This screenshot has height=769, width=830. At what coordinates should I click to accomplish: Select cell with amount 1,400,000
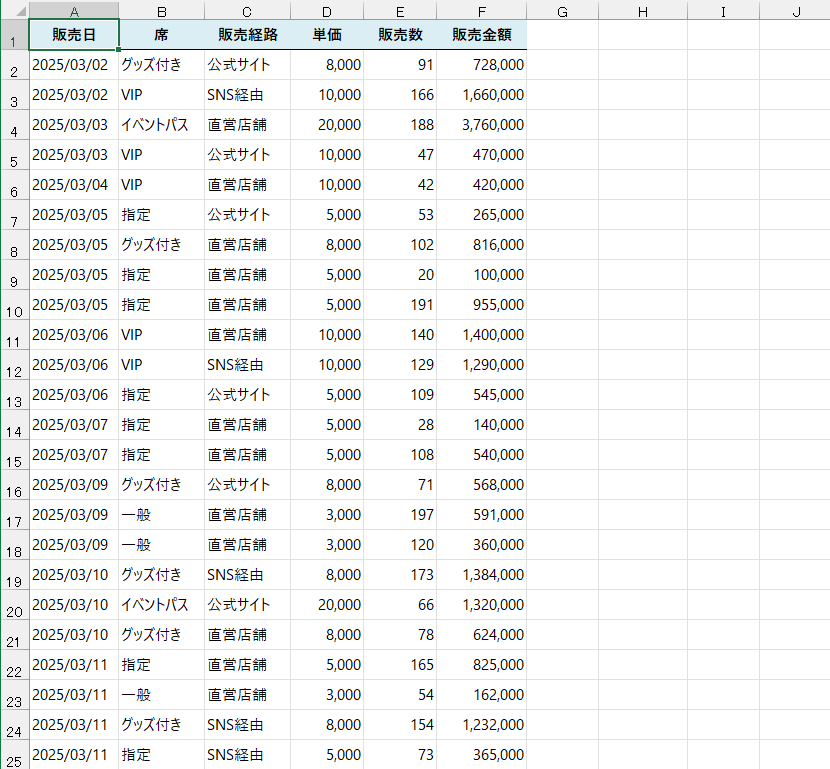[x=482, y=335]
